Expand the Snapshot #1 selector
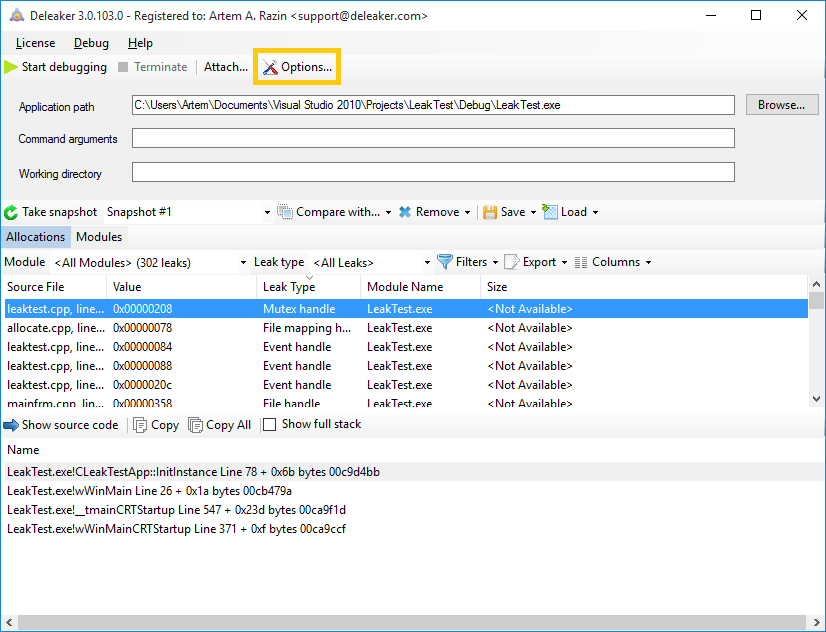 pyautogui.click(x=265, y=211)
